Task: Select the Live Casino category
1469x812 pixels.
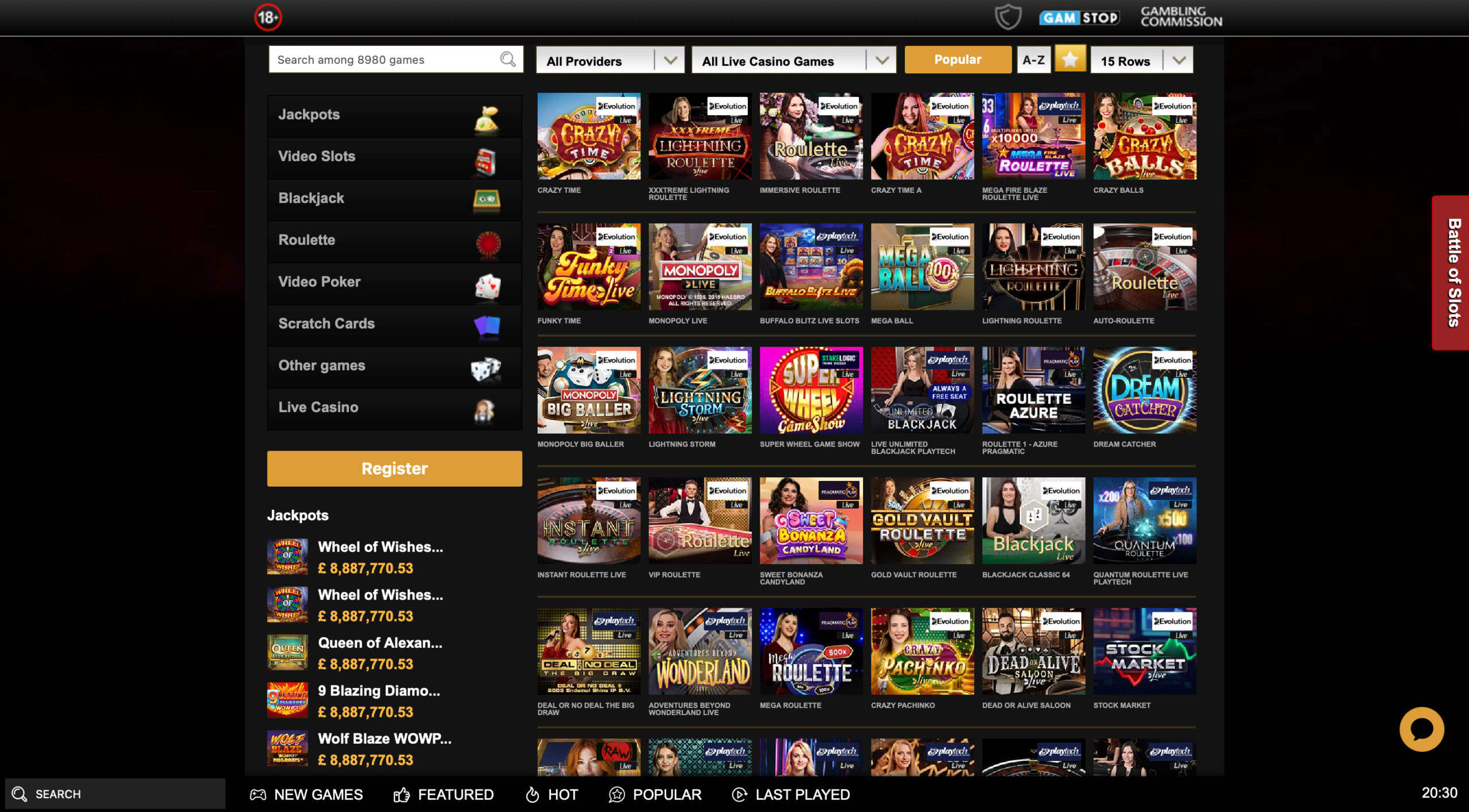Action: pos(395,409)
